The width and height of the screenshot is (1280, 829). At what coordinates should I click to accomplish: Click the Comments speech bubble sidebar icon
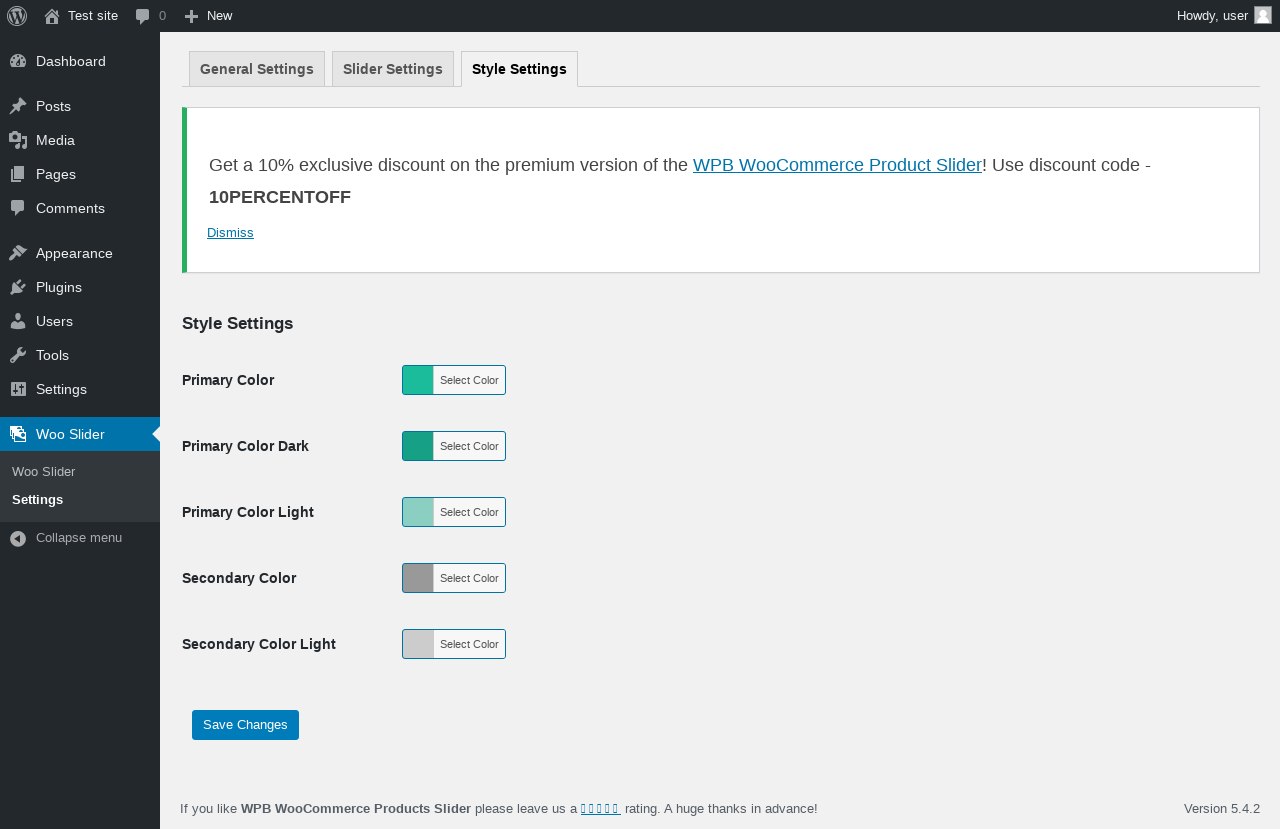click(x=18, y=208)
